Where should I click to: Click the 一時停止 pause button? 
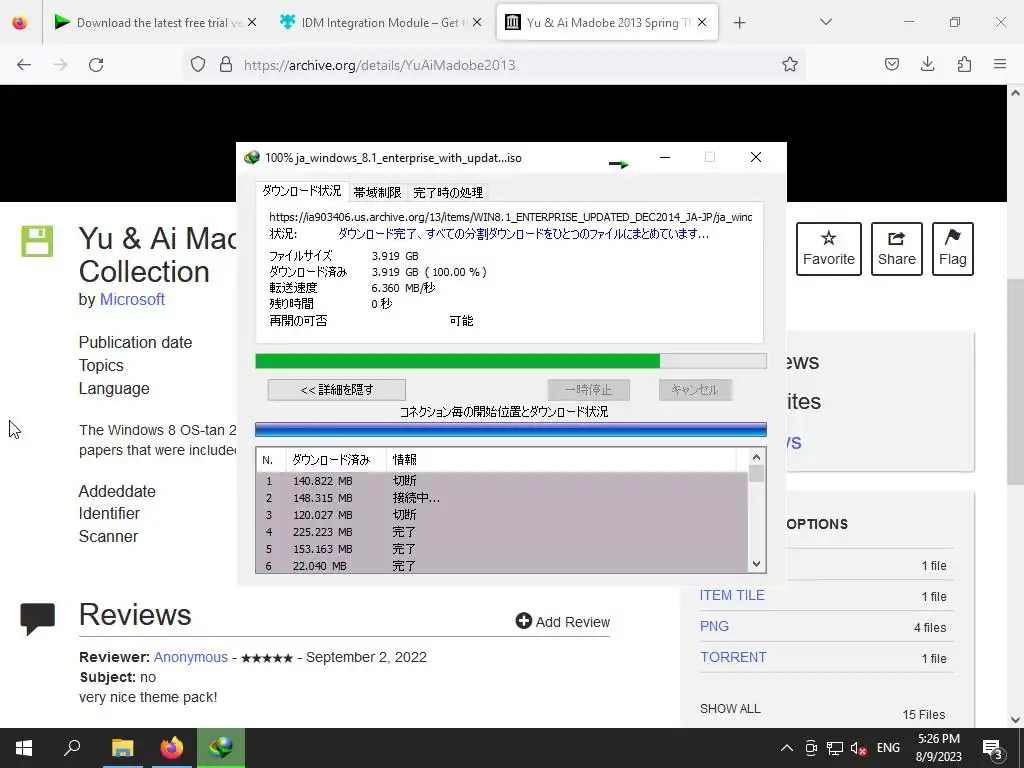pyautogui.click(x=588, y=390)
